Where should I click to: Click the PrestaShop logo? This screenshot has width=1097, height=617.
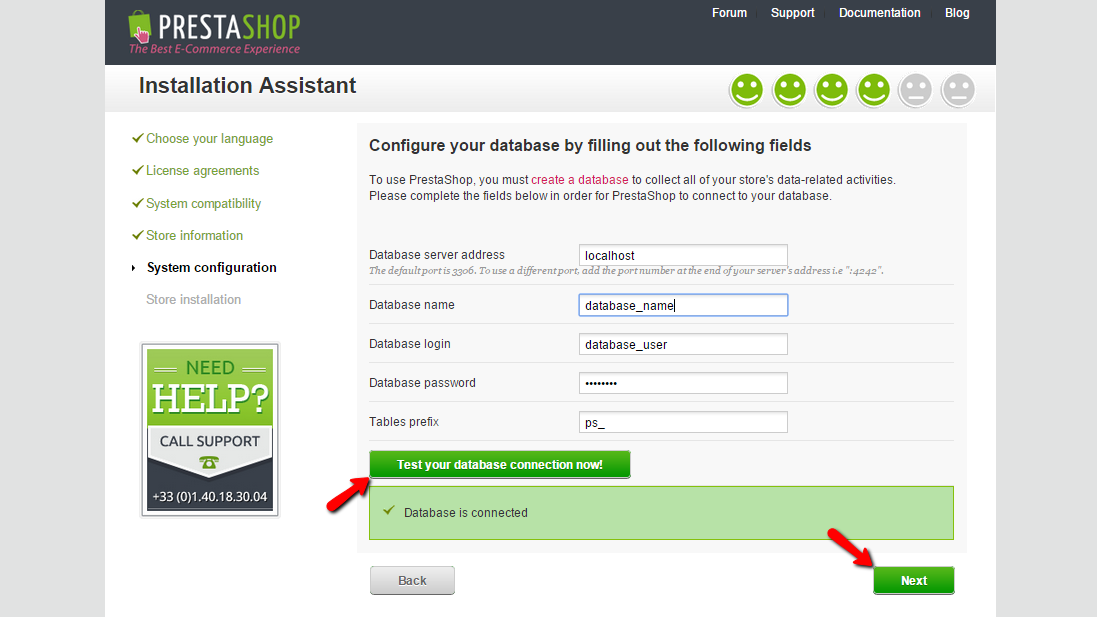click(214, 33)
